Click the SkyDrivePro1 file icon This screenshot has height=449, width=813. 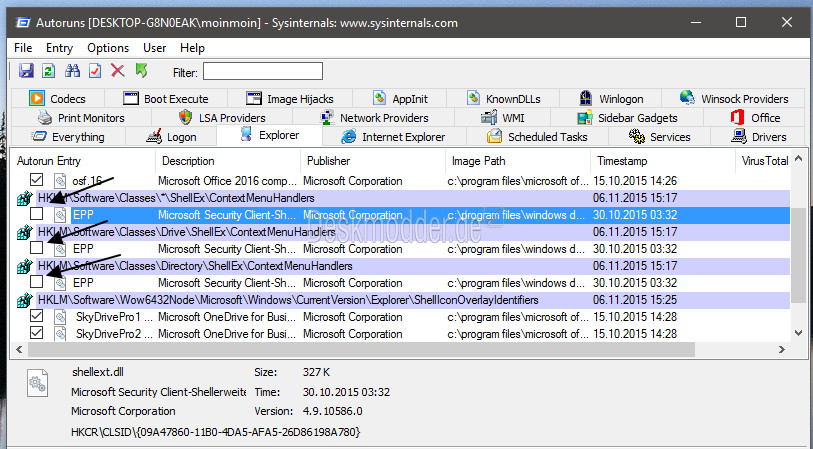point(60,316)
